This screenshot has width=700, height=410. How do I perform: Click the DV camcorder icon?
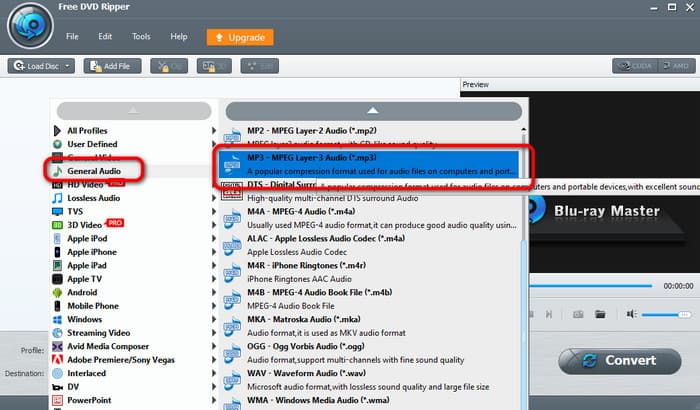click(57, 387)
